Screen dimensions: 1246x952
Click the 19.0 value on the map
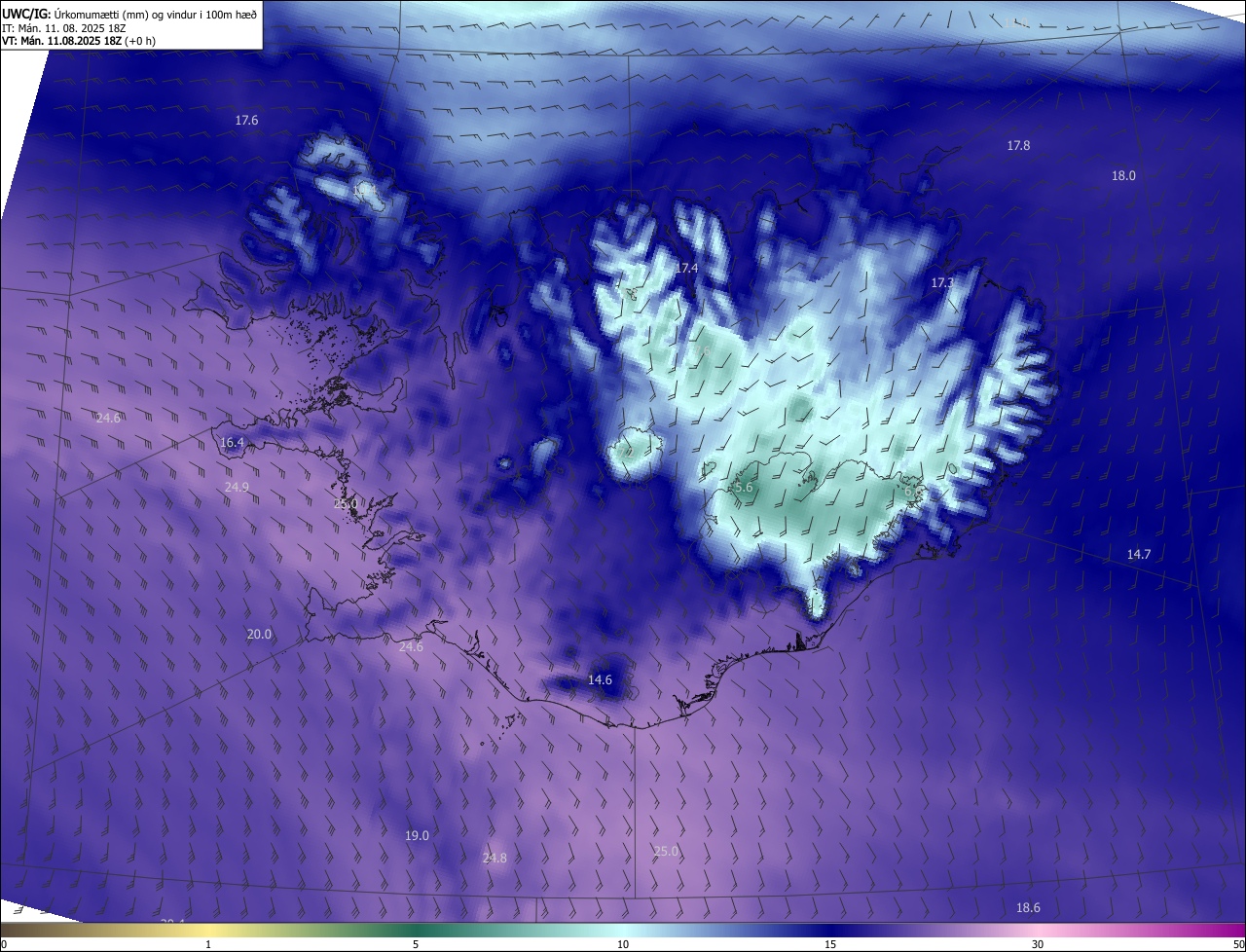click(x=417, y=836)
